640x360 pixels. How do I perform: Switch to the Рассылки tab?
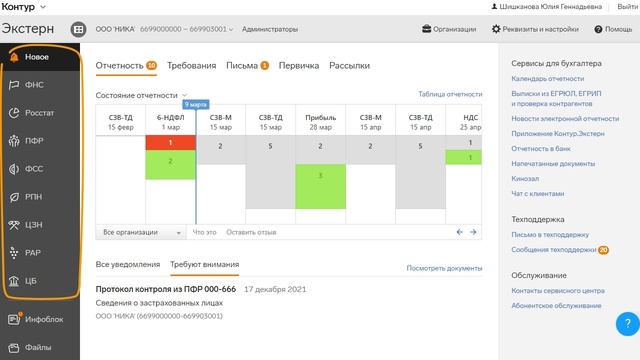[349, 66]
